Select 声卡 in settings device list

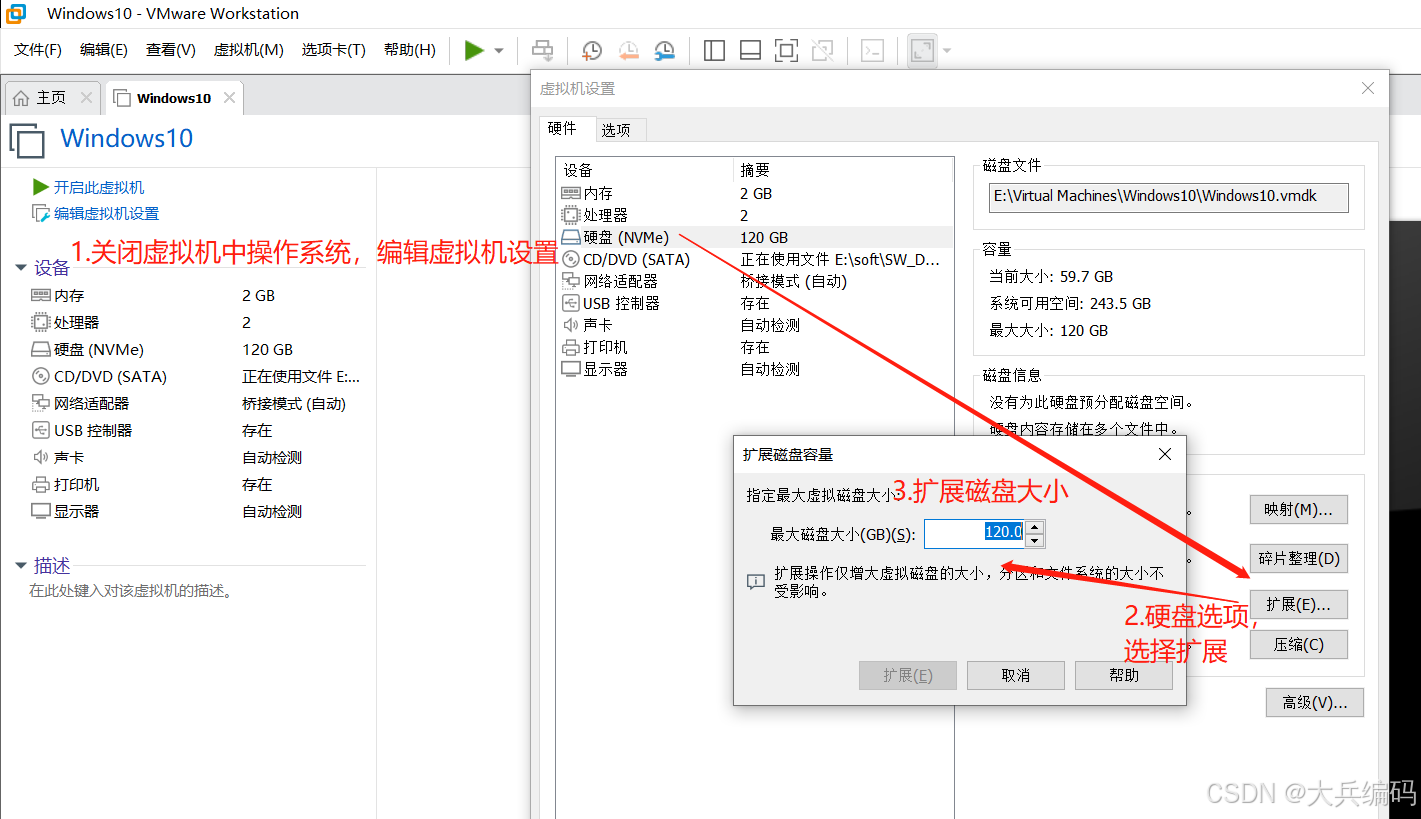755,325
